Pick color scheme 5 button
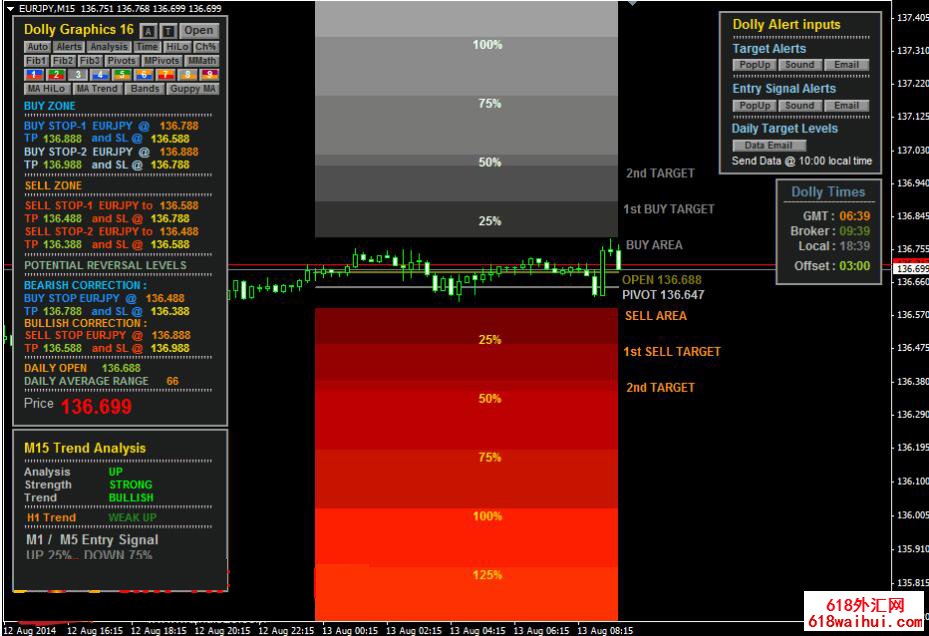 click(x=123, y=74)
